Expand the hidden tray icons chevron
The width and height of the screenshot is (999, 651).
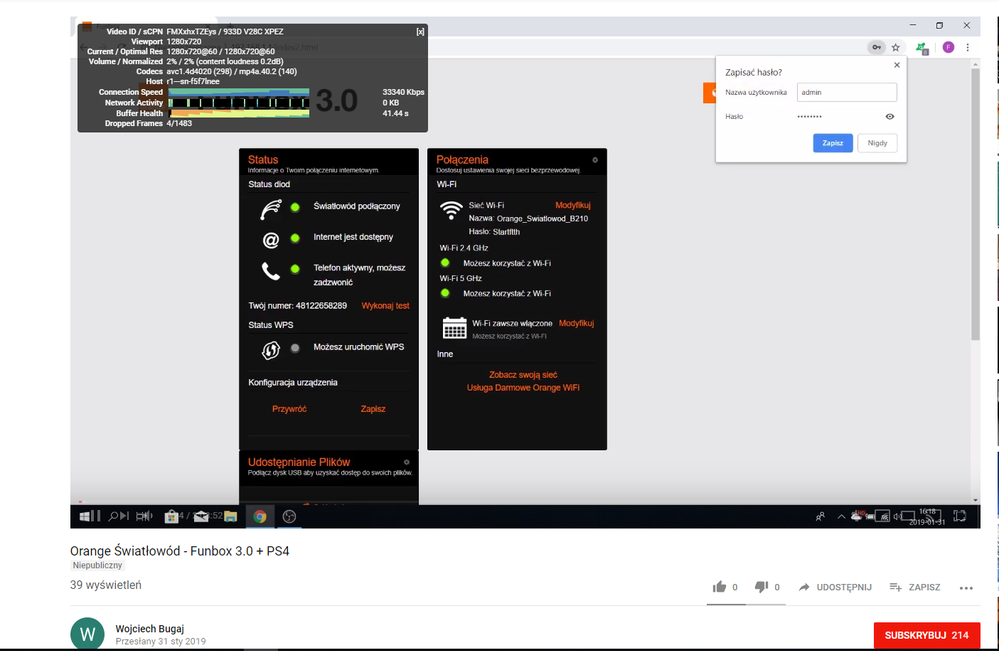[x=841, y=517]
